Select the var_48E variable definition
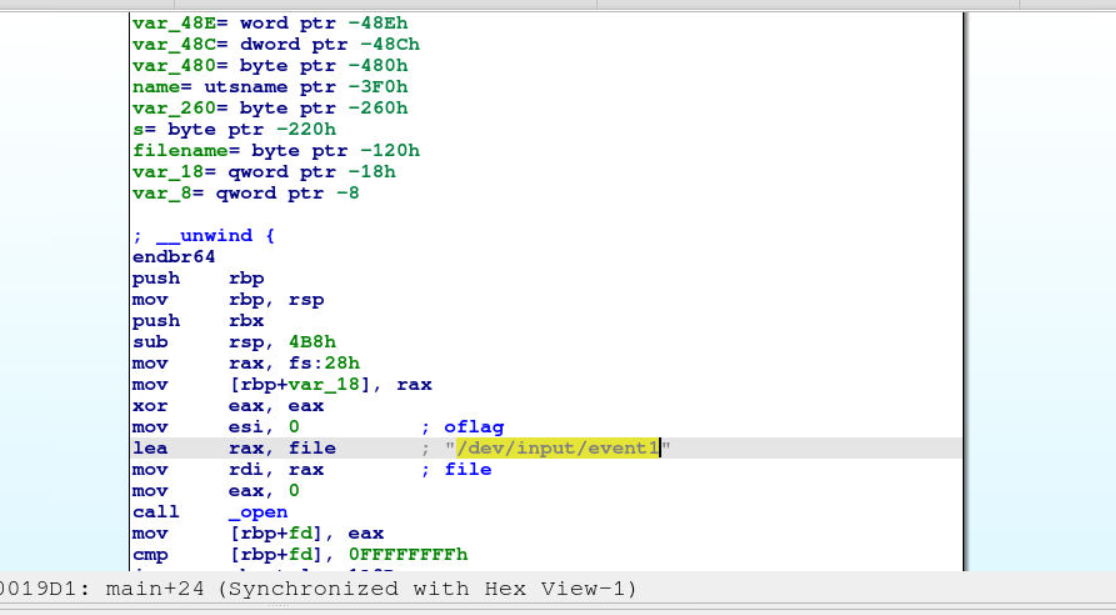This screenshot has width=1116, height=615. point(270,23)
